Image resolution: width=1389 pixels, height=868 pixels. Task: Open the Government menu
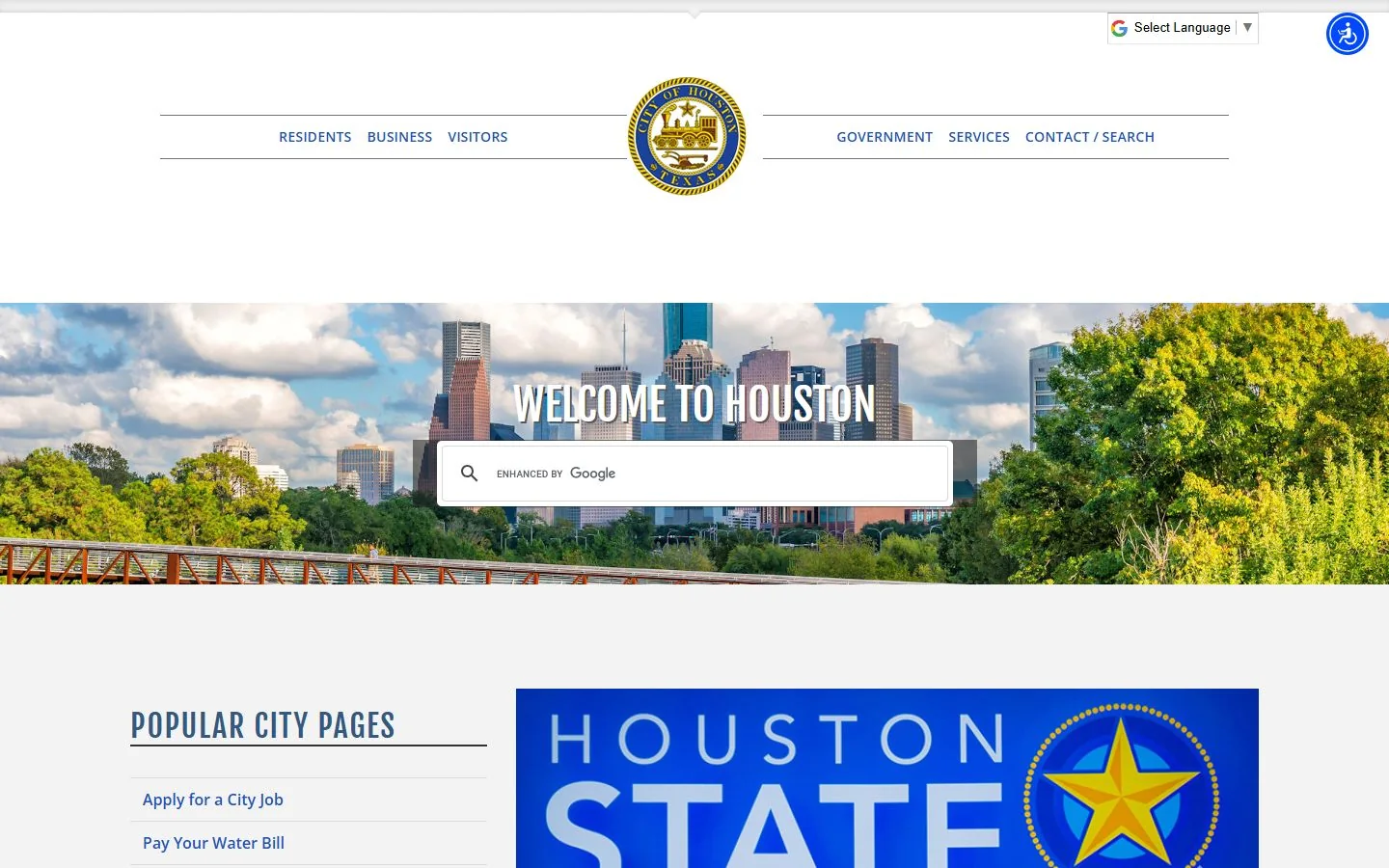click(885, 137)
